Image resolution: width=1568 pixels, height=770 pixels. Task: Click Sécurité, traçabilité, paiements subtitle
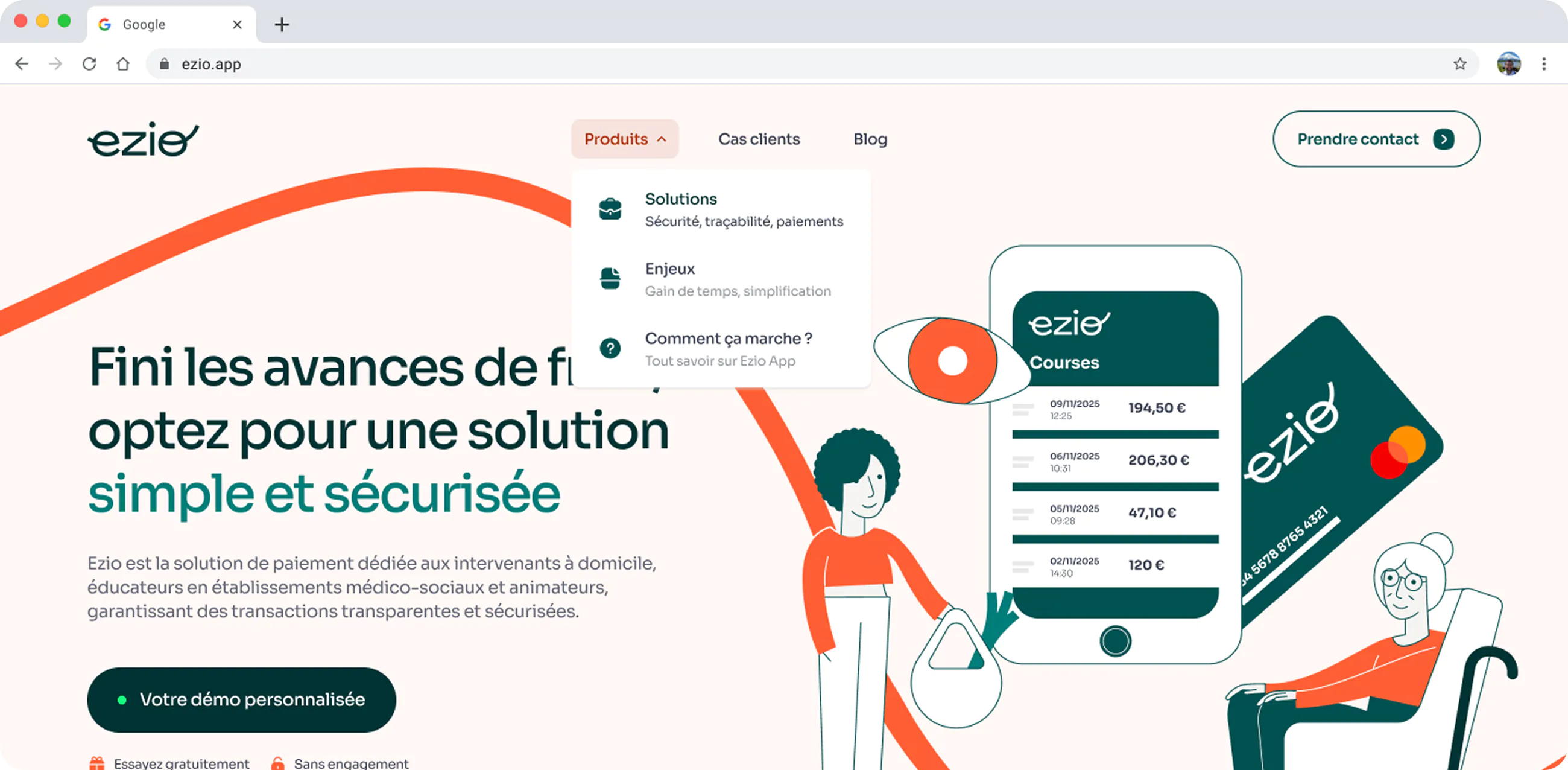tap(744, 221)
